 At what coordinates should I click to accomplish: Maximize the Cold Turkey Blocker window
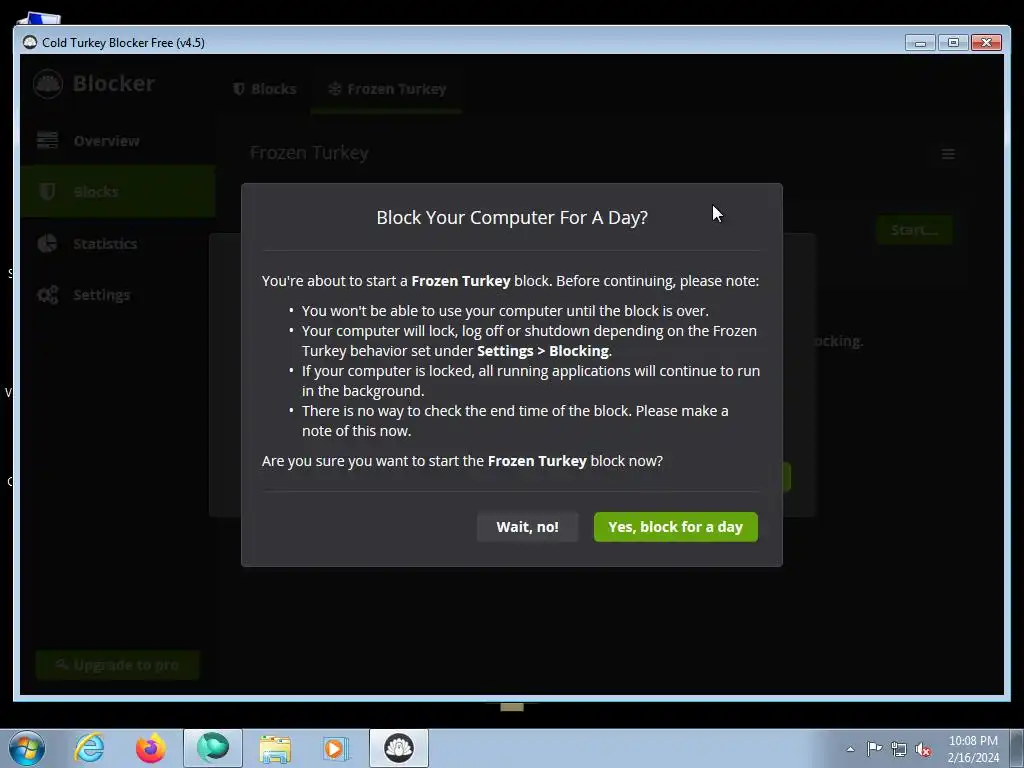click(x=953, y=42)
